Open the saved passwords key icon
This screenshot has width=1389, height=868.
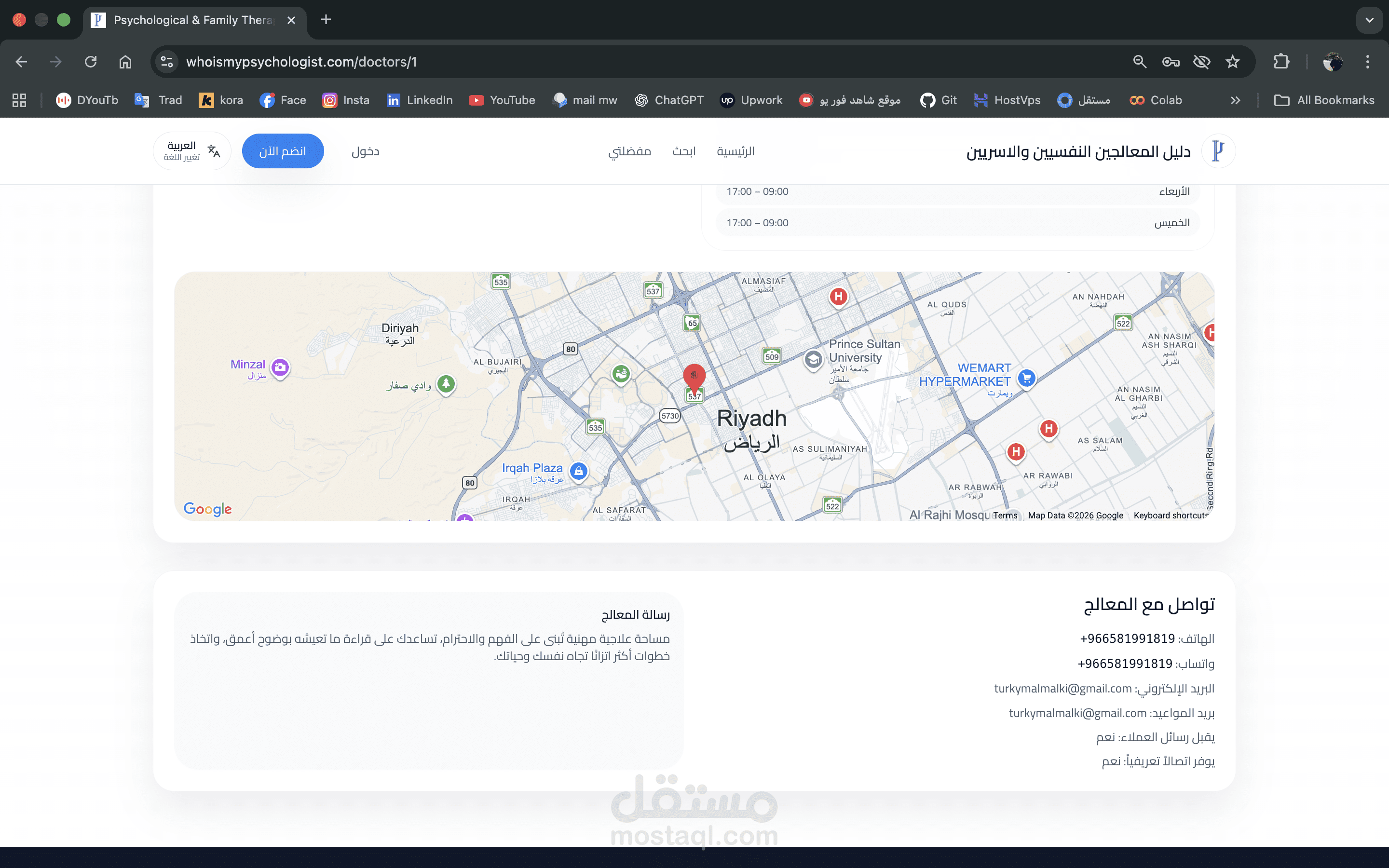click(x=1171, y=62)
